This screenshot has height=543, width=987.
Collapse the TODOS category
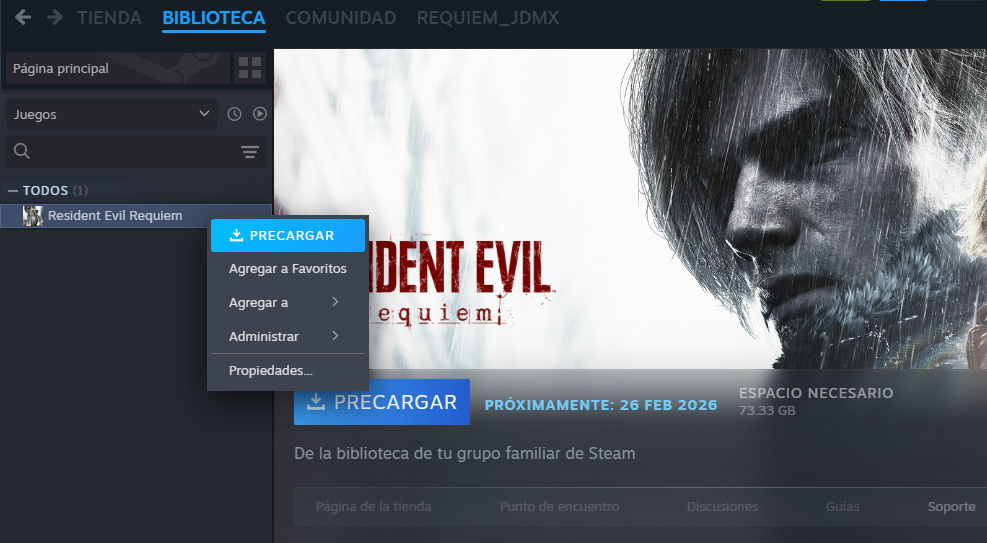tap(13, 190)
